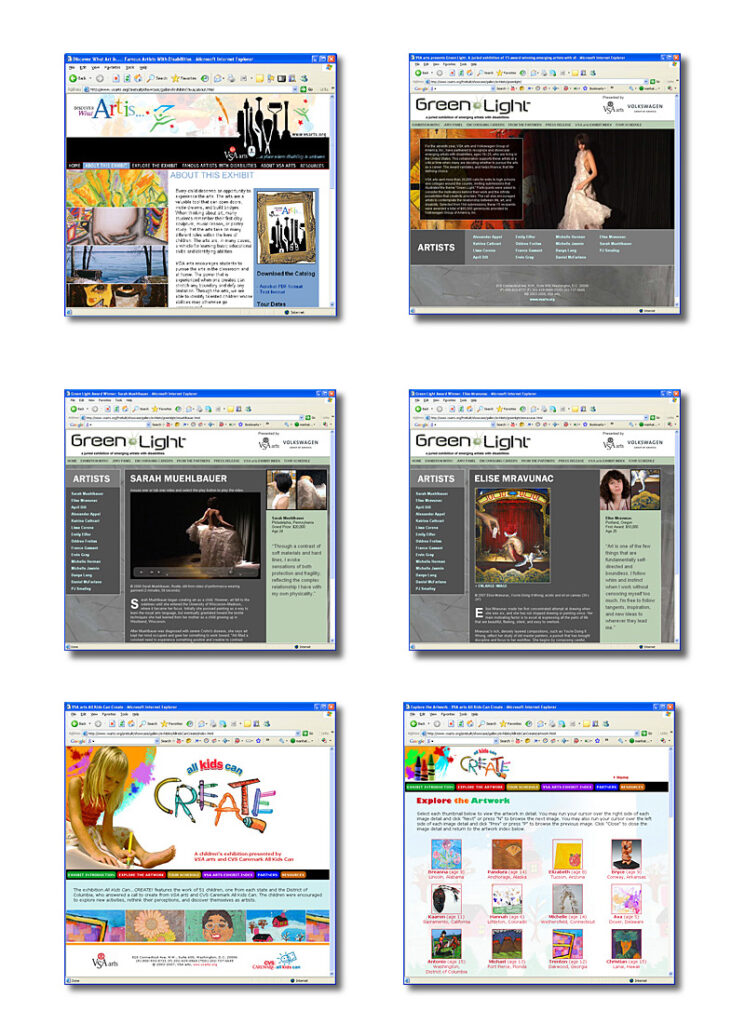Click April Gill in Sarah Muehlbauer artists list
The height and width of the screenshot is (1024, 745).
pos(79,507)
